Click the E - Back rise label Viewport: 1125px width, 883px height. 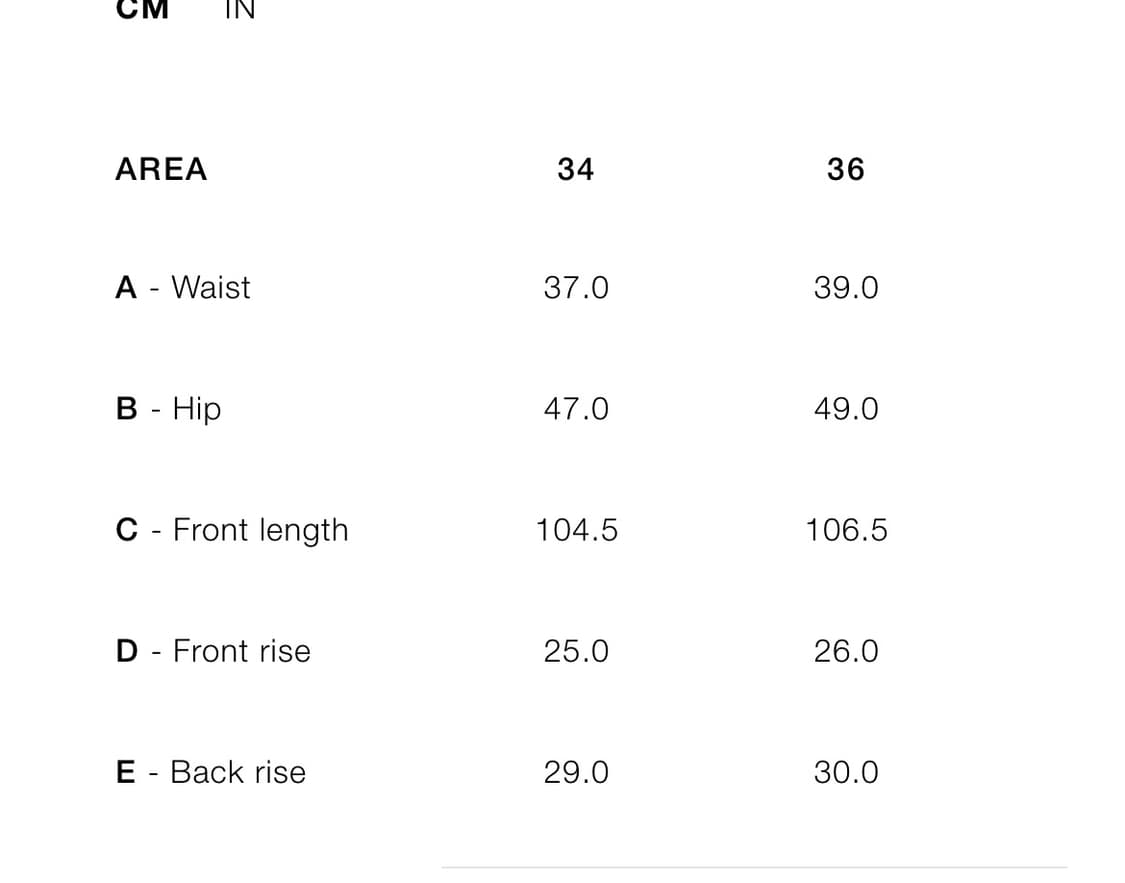coord(211,773)
